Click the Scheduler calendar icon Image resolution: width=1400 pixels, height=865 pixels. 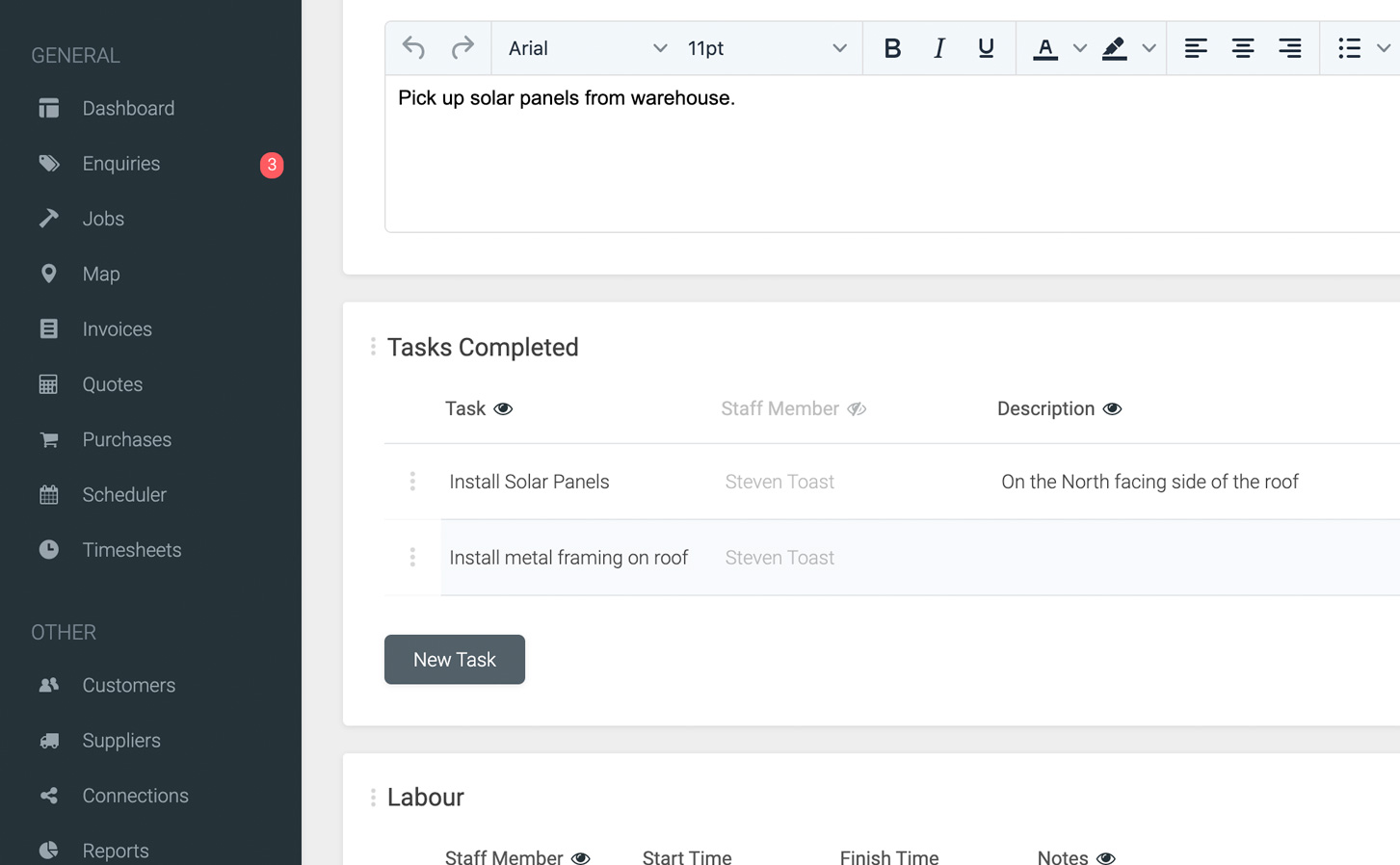48,495
